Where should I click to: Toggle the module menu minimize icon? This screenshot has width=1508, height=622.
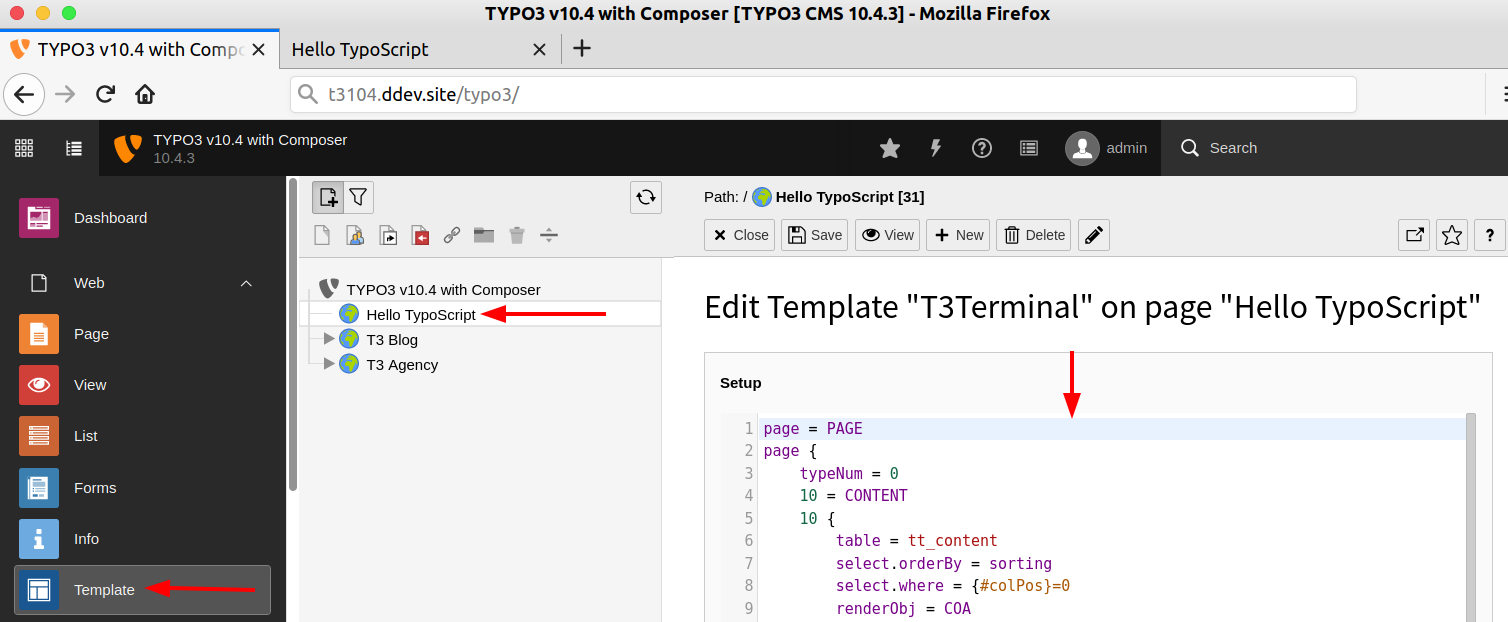coord(25,148)
